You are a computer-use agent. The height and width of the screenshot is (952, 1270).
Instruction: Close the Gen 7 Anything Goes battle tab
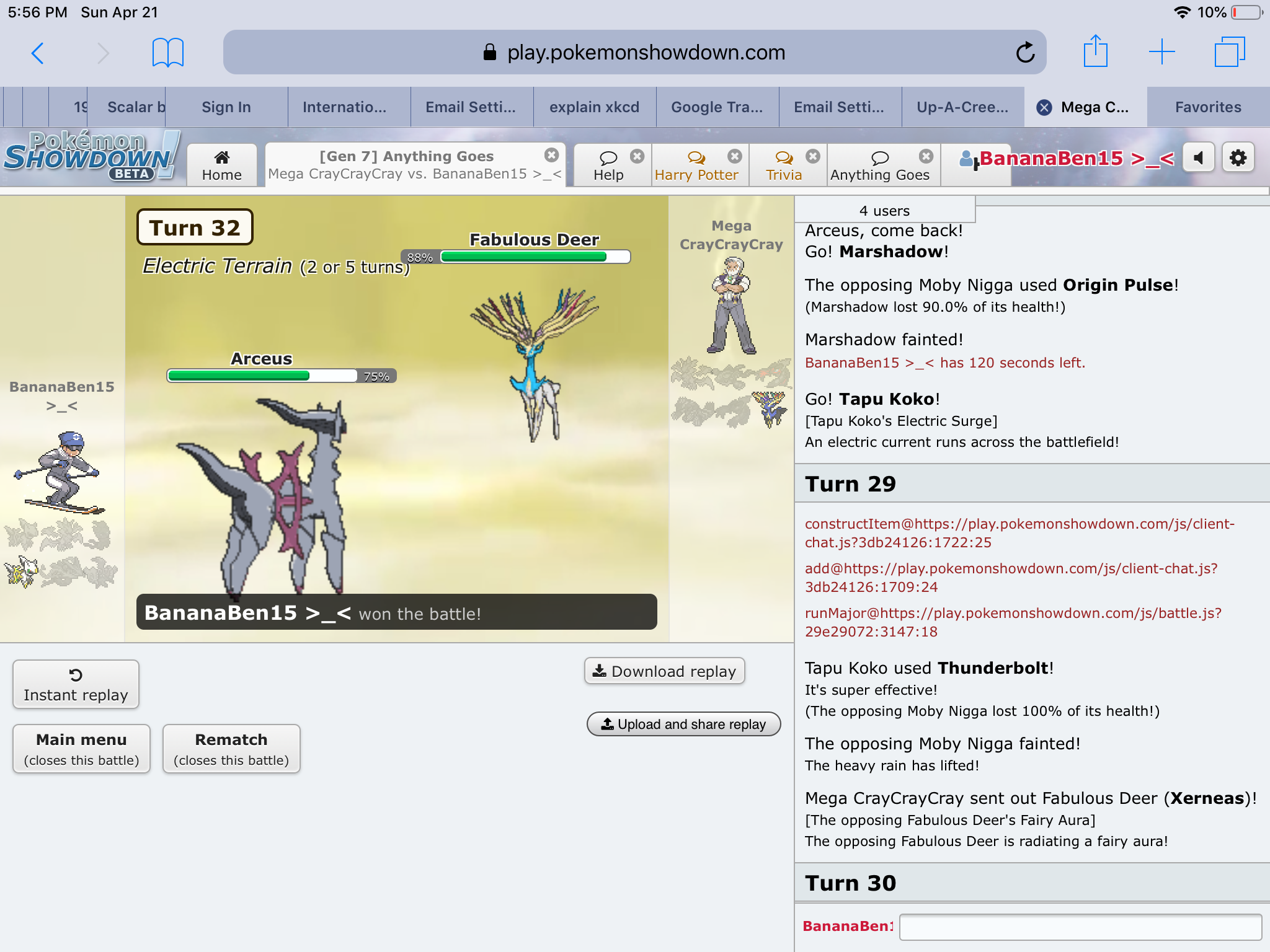coord(551,155)
